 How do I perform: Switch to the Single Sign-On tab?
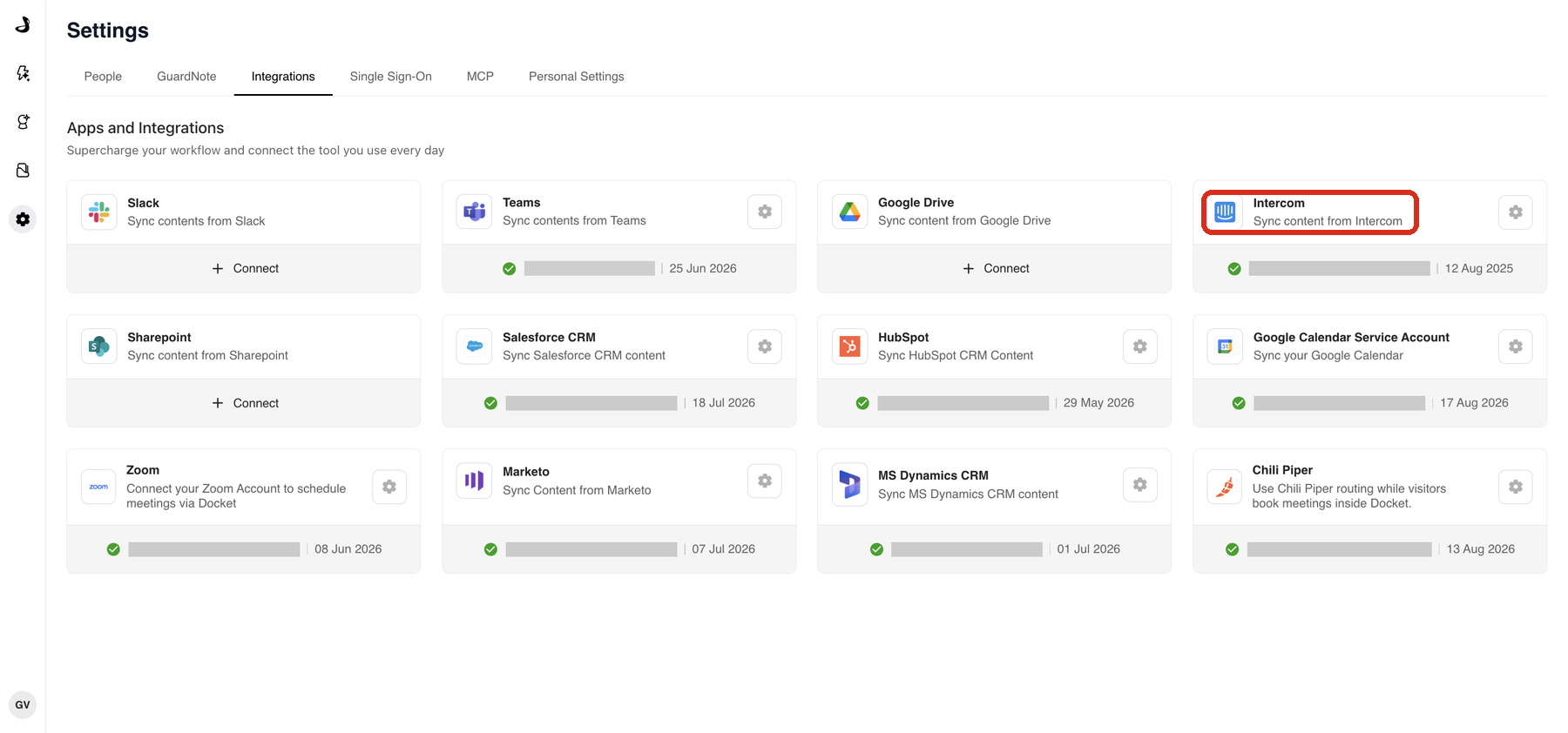coord(391,77)
